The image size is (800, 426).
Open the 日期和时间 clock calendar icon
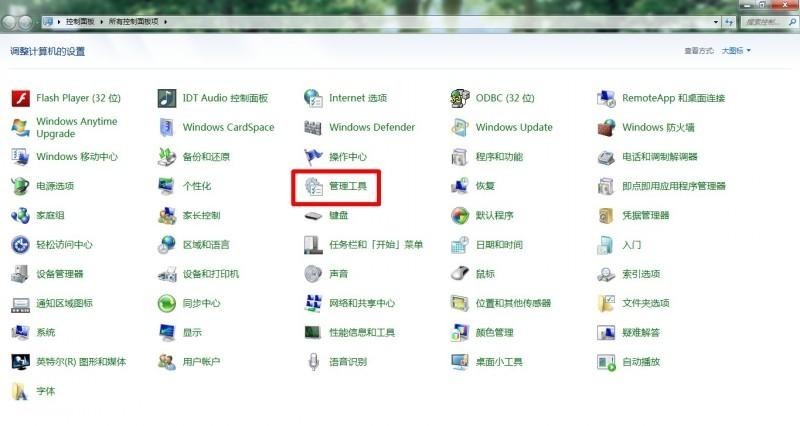(460, 245)
